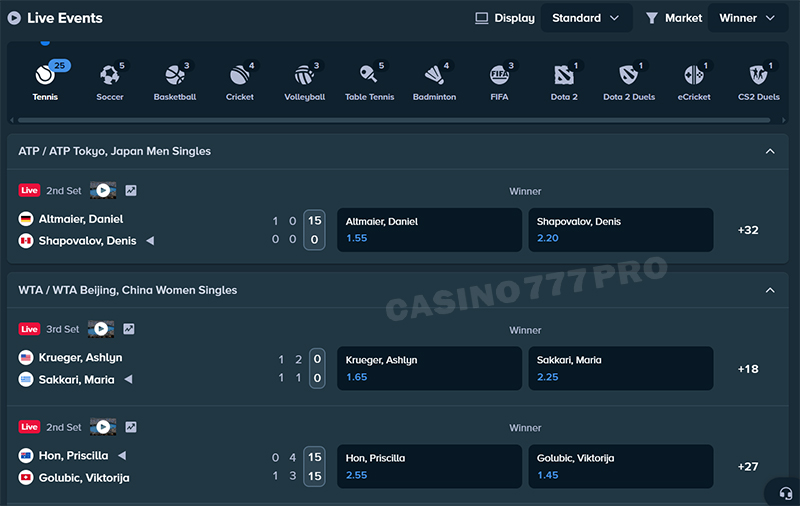The image size is (800, 506).
Task: Open the Dota 2 Duels category
Action: (629, 76)
